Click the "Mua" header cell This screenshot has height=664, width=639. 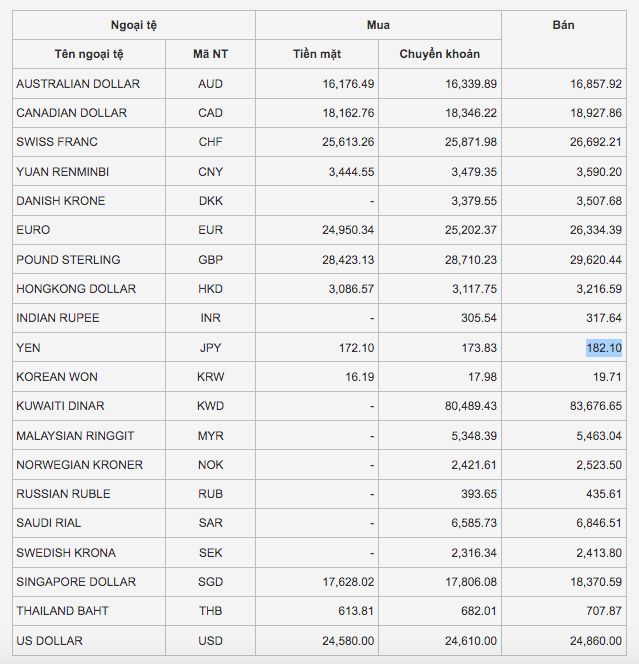click(377, 25)
